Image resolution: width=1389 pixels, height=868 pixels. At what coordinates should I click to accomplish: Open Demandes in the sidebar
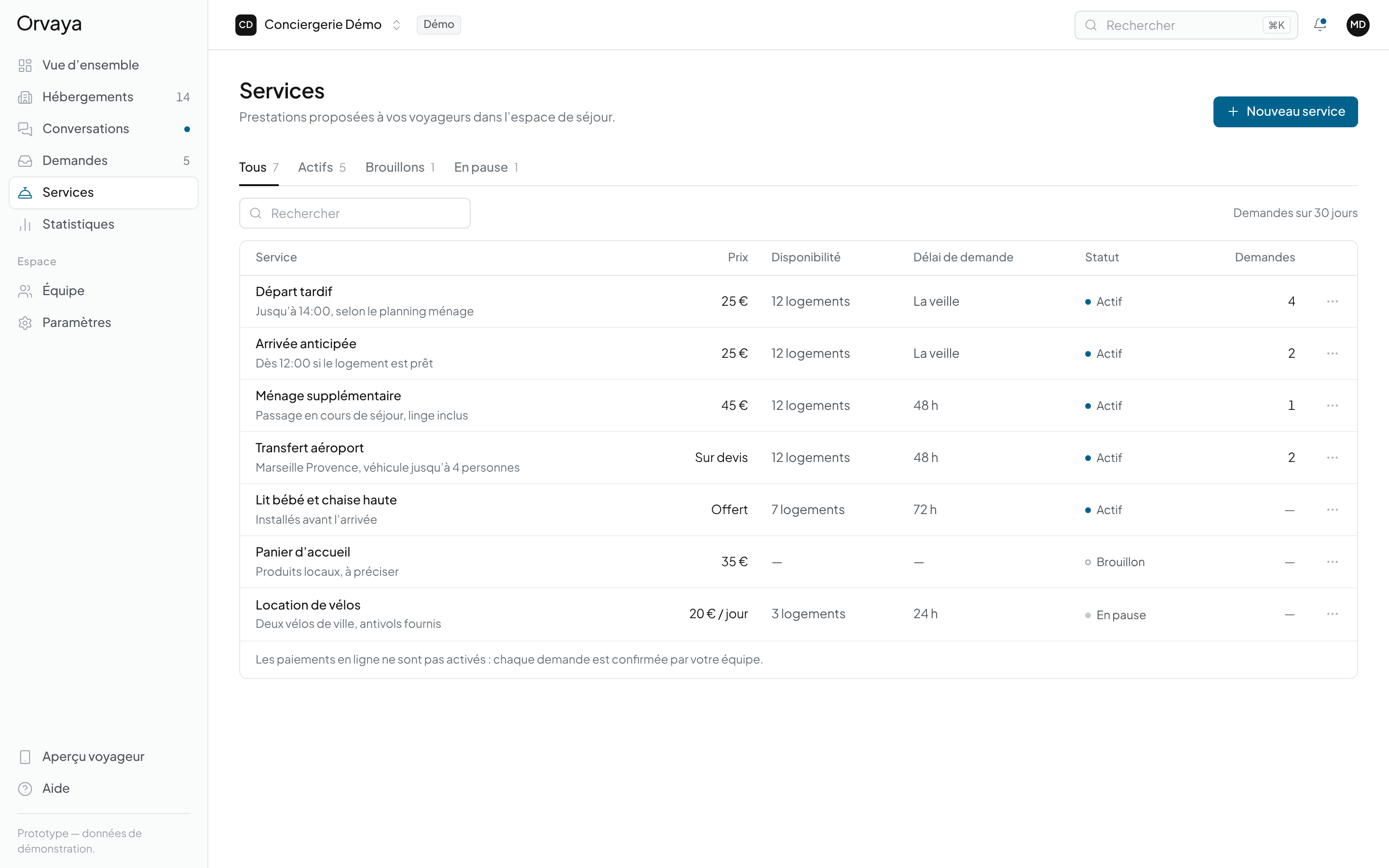click(x=103, y=161)
